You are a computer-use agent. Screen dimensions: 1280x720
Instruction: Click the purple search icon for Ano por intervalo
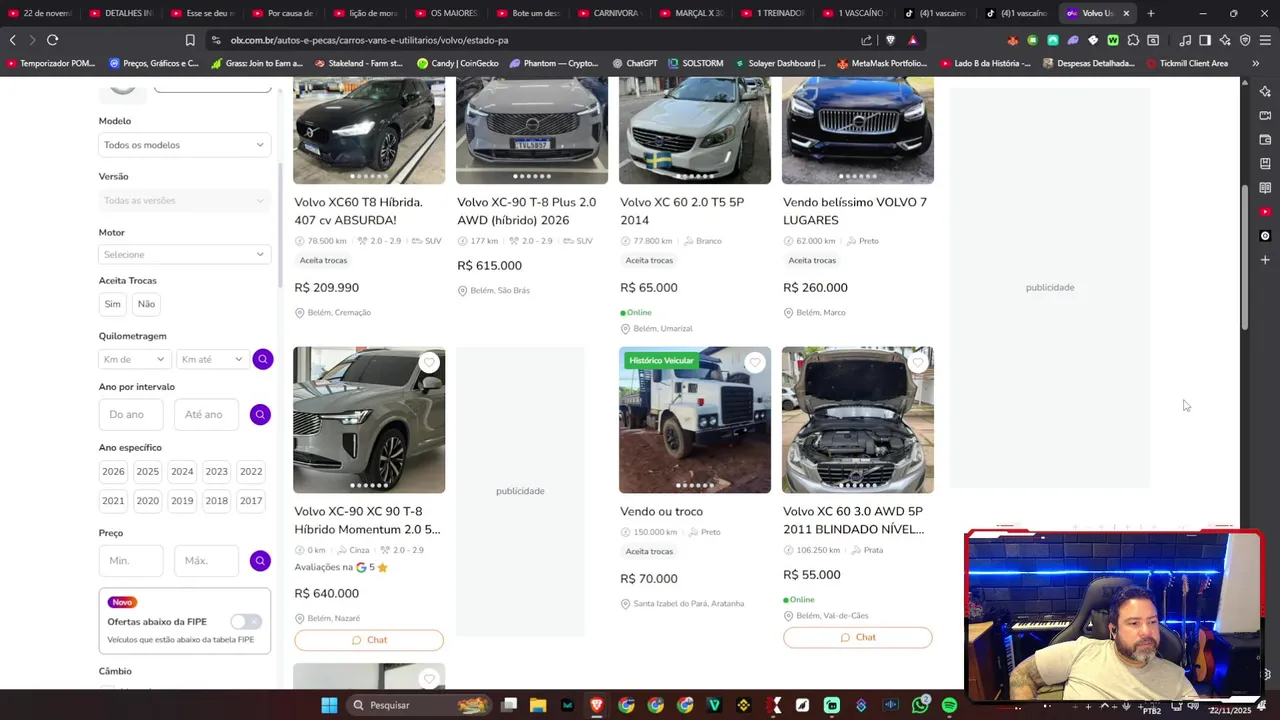(x=260, y=414)
